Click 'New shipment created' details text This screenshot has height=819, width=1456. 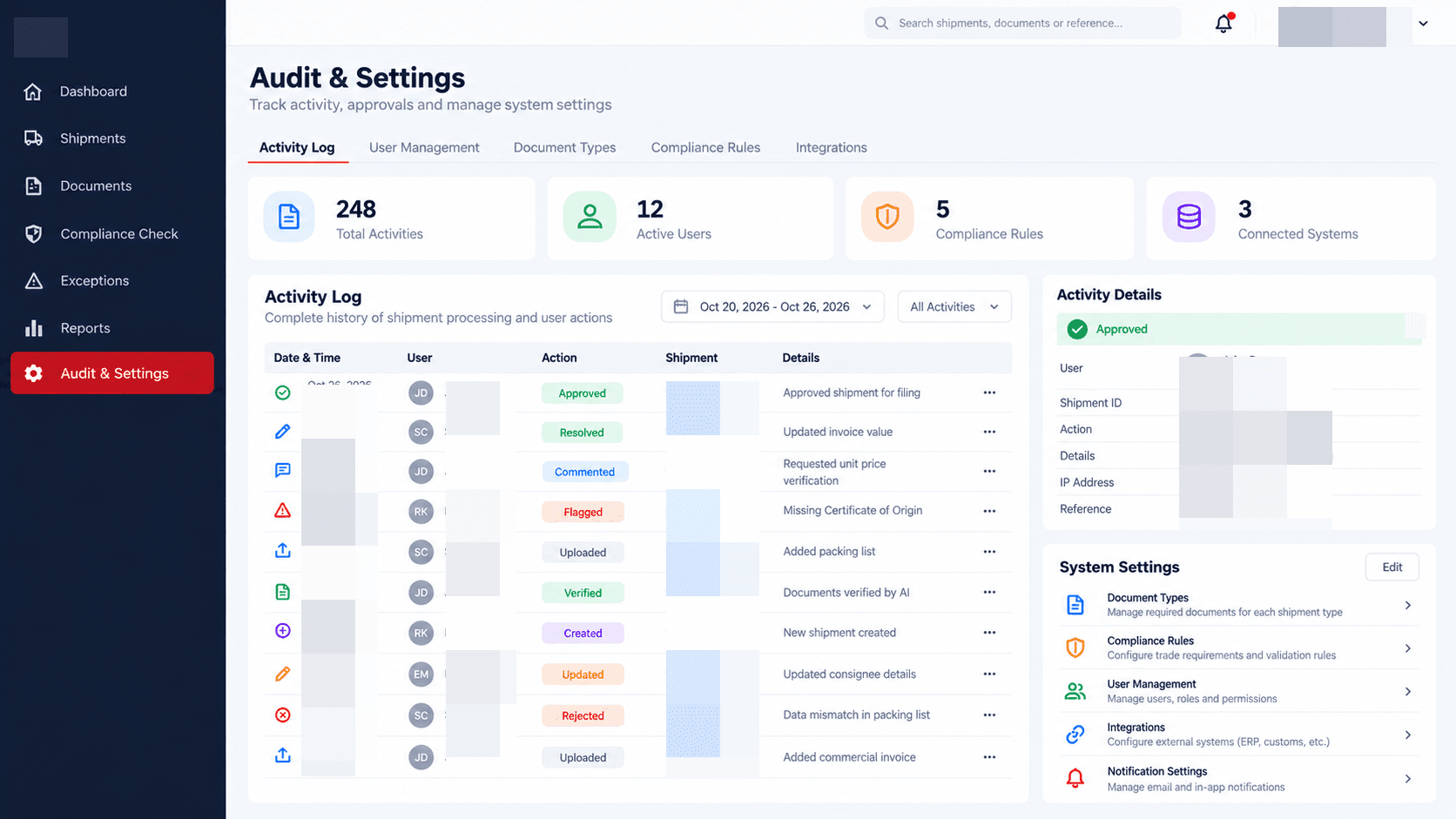coord(839,633)
